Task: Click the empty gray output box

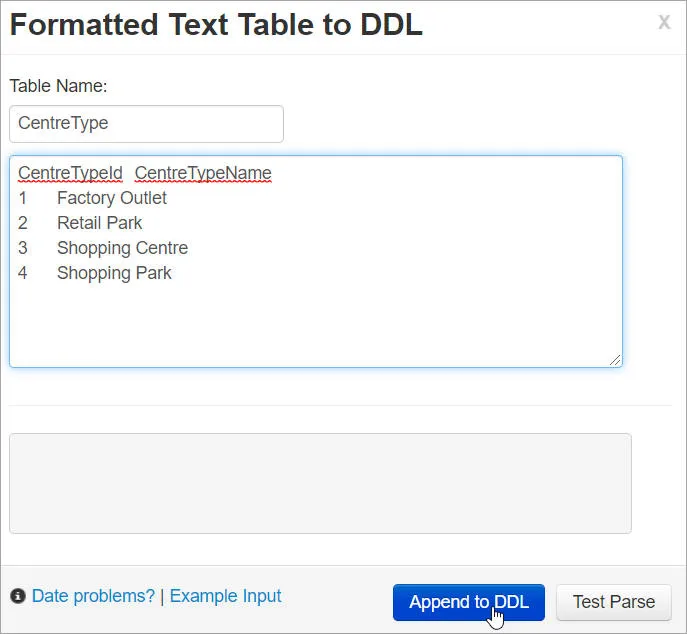Action: tap(320, 483)
